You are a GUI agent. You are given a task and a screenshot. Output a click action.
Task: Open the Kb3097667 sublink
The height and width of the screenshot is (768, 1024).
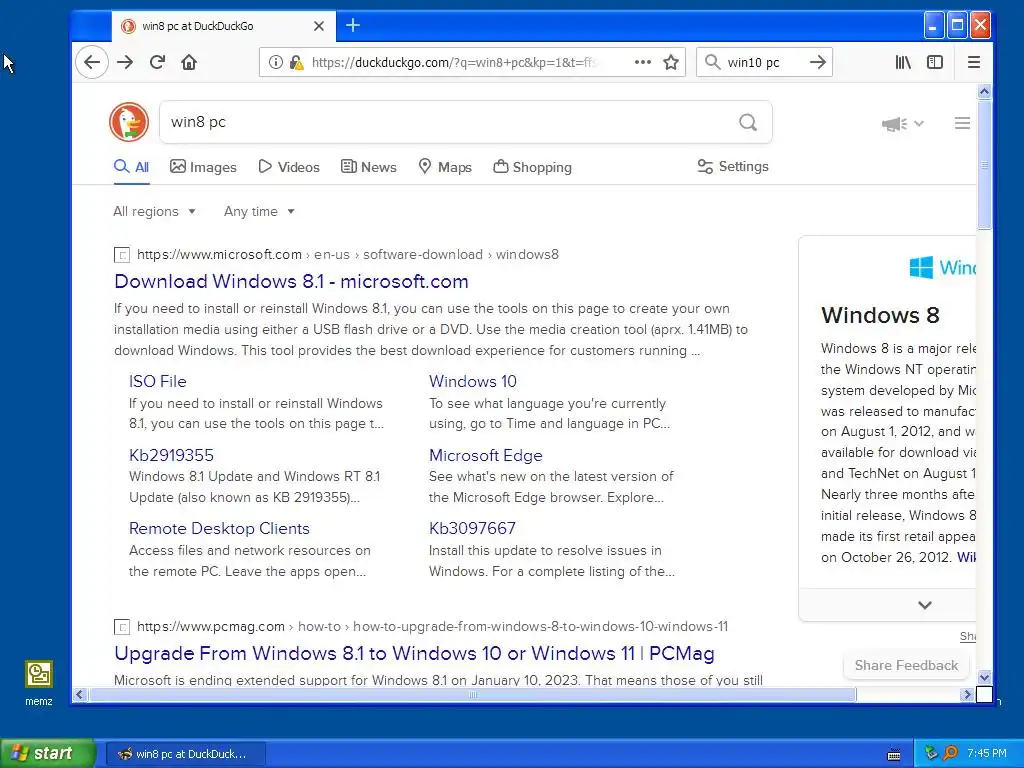[472, 528]
